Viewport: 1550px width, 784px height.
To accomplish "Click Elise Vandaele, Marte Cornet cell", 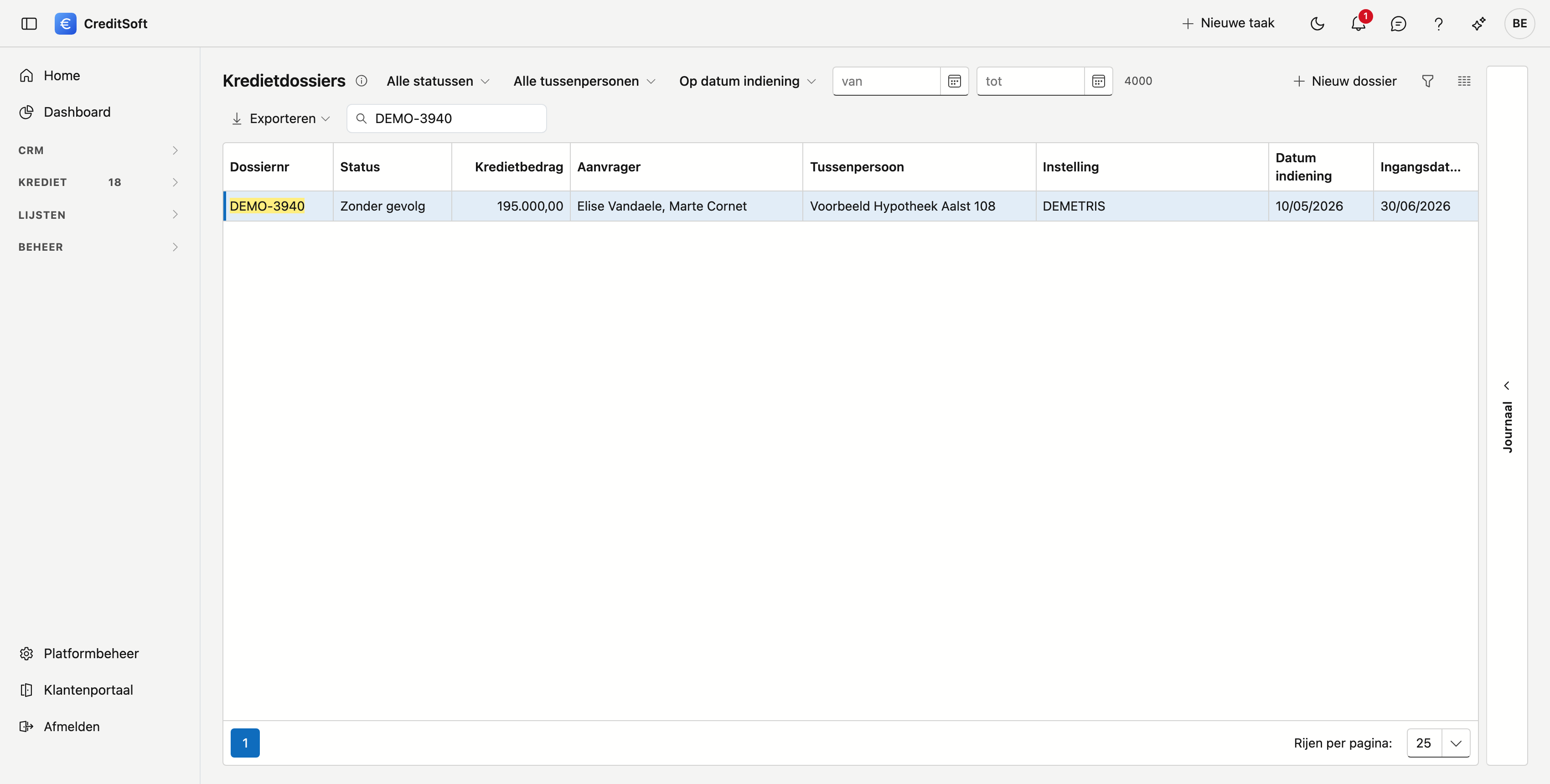I will point(687,206).
